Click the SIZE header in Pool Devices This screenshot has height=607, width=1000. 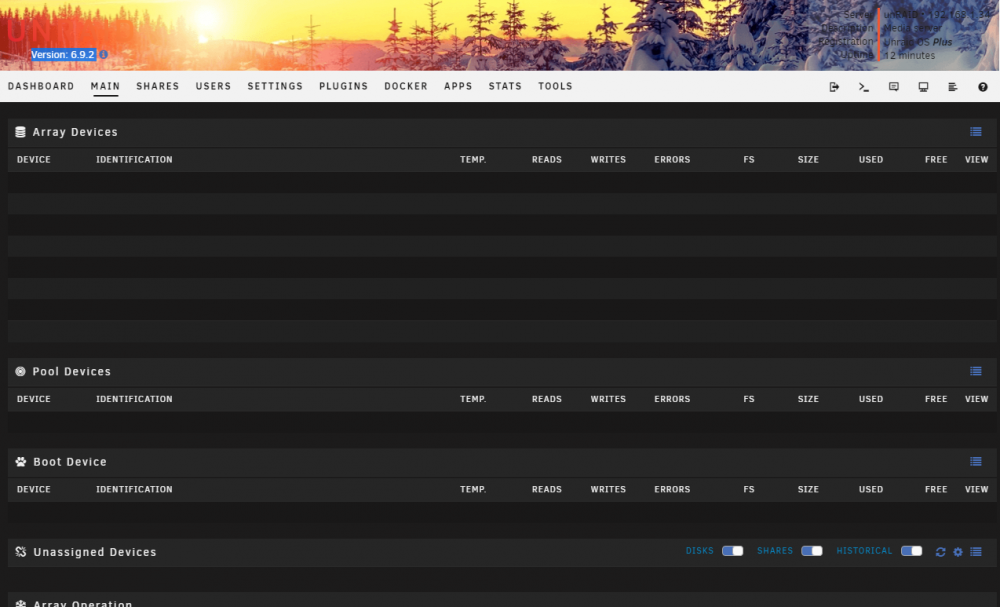point(808,399)
